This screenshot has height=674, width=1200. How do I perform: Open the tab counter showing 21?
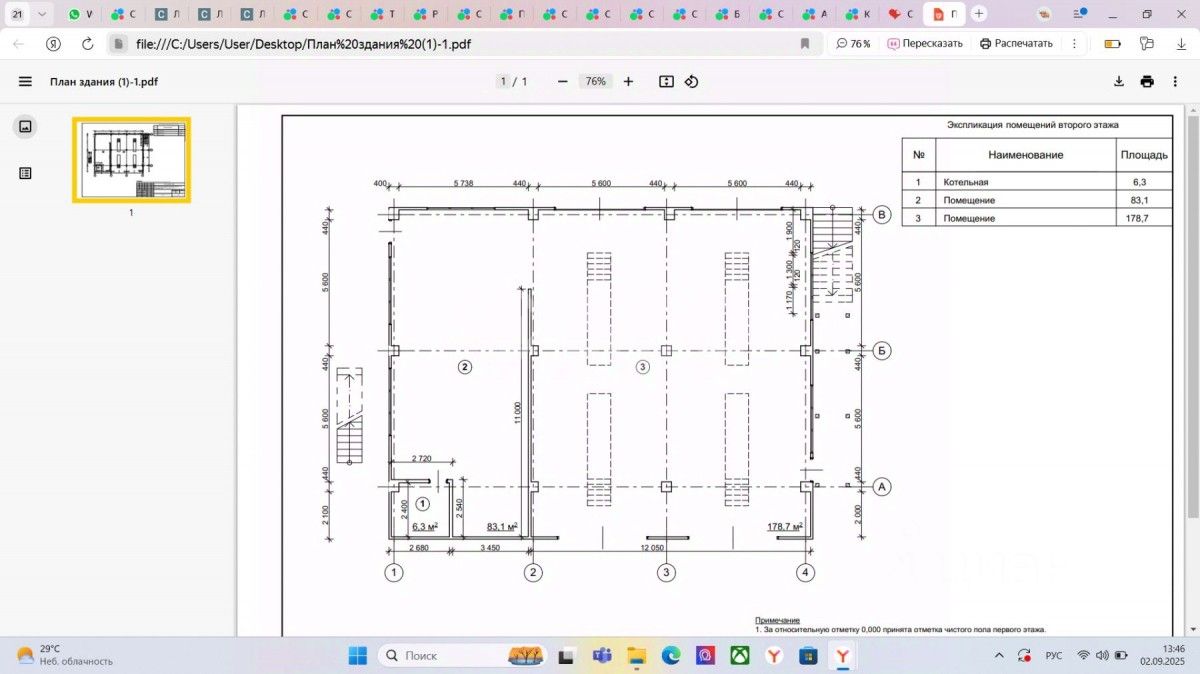[x=17, y=14]
